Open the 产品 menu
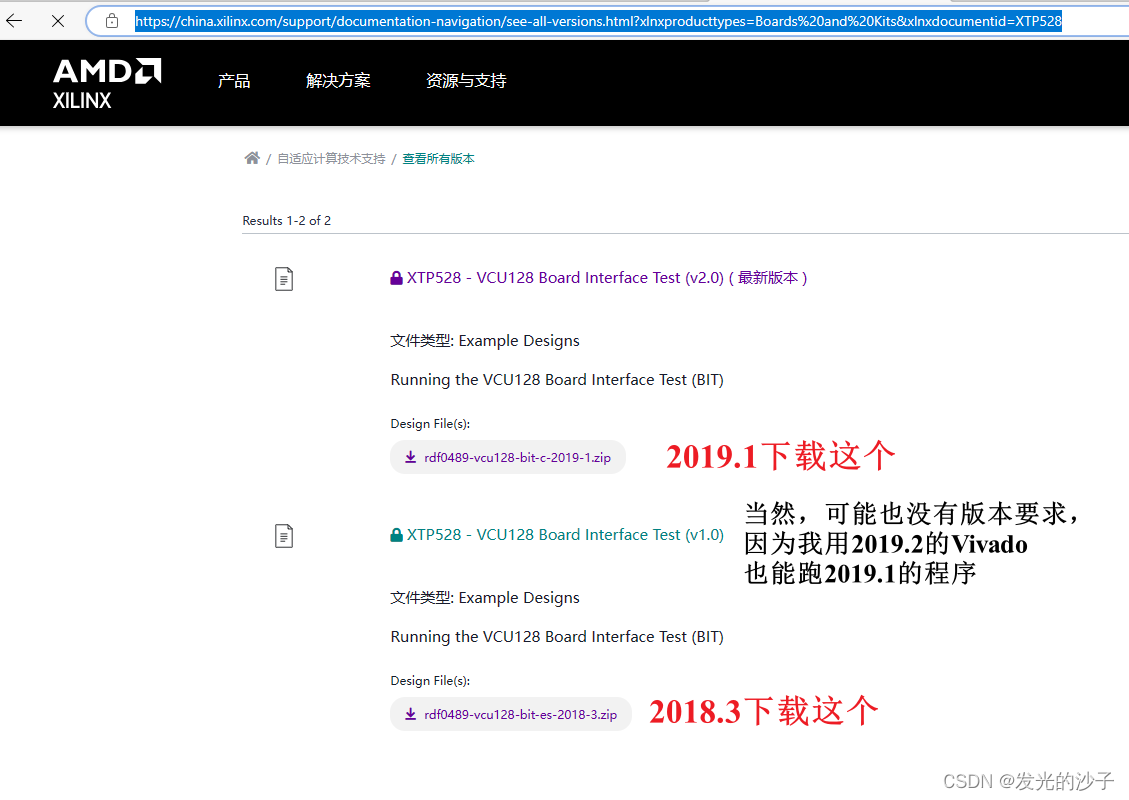 (x=234, y=81)
